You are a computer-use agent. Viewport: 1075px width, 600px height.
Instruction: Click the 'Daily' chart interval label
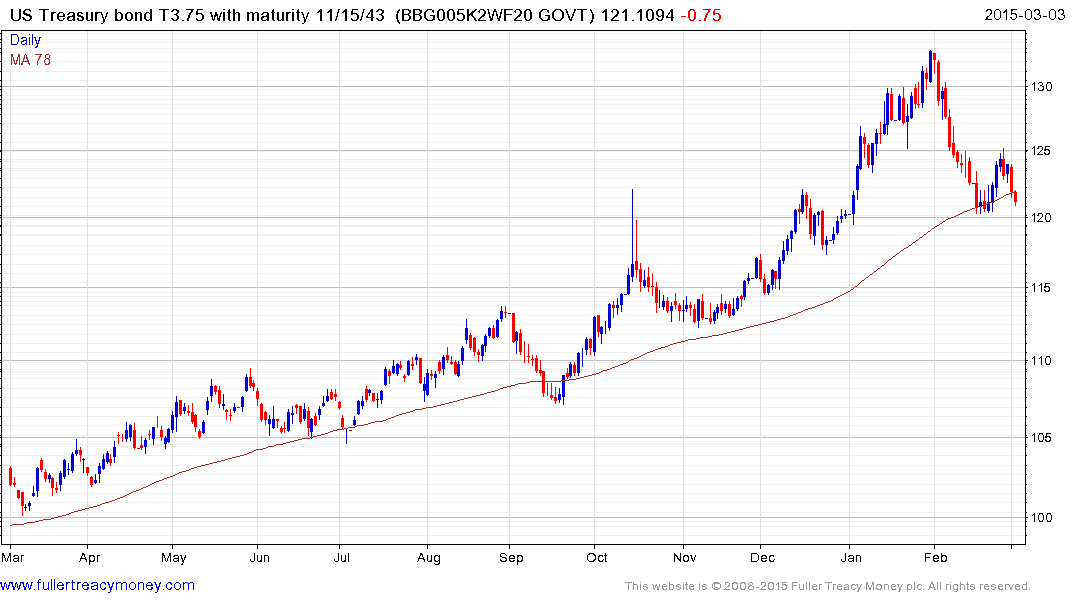(25, 40)
